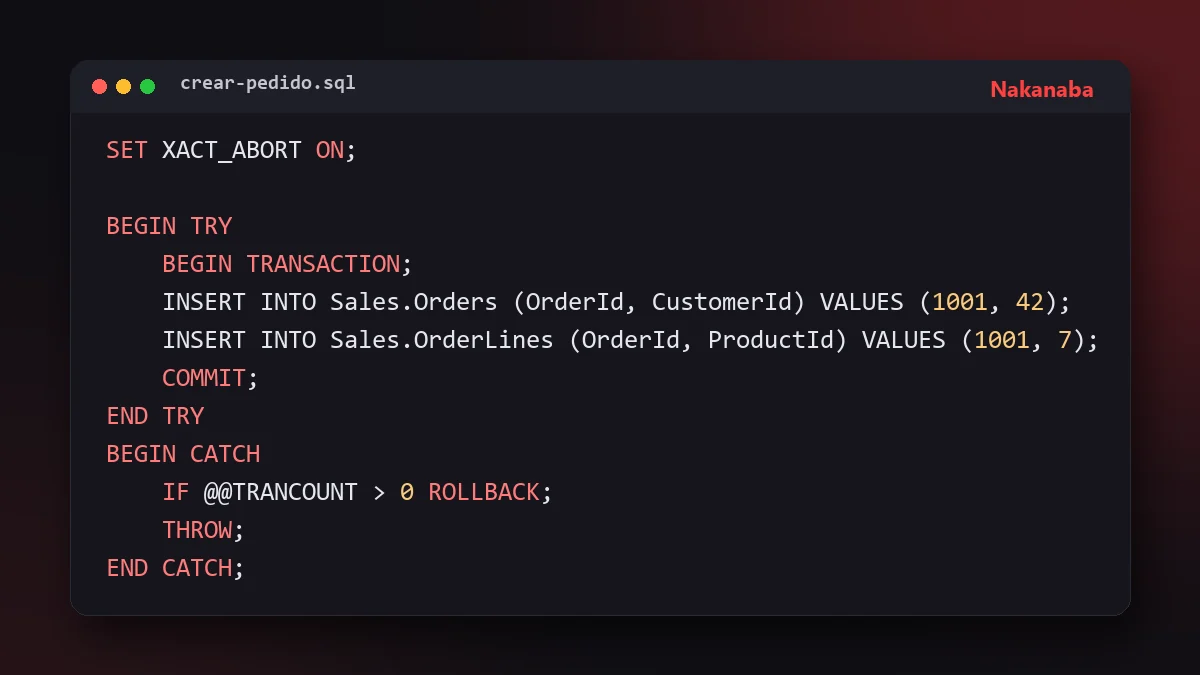Viewport: 1200px width, 675px height.
Task: Click the value 7
Action: click(x=1065, y=340)
